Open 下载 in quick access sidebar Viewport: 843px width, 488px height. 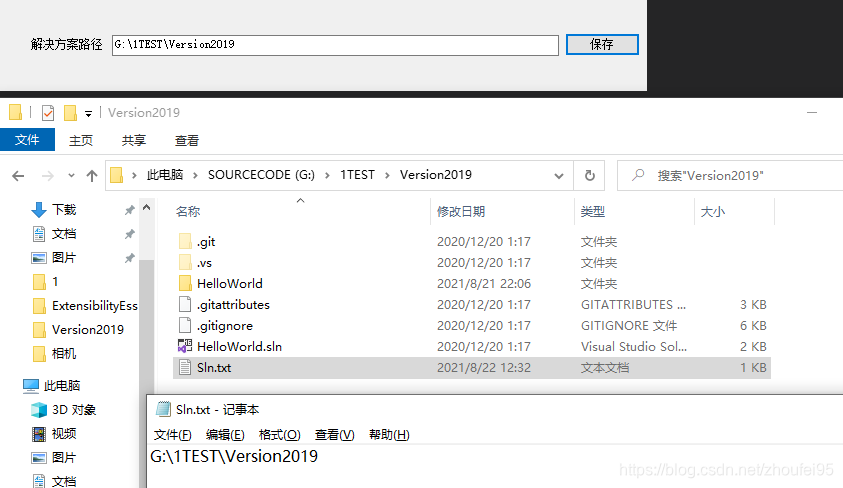pos(64,210)
